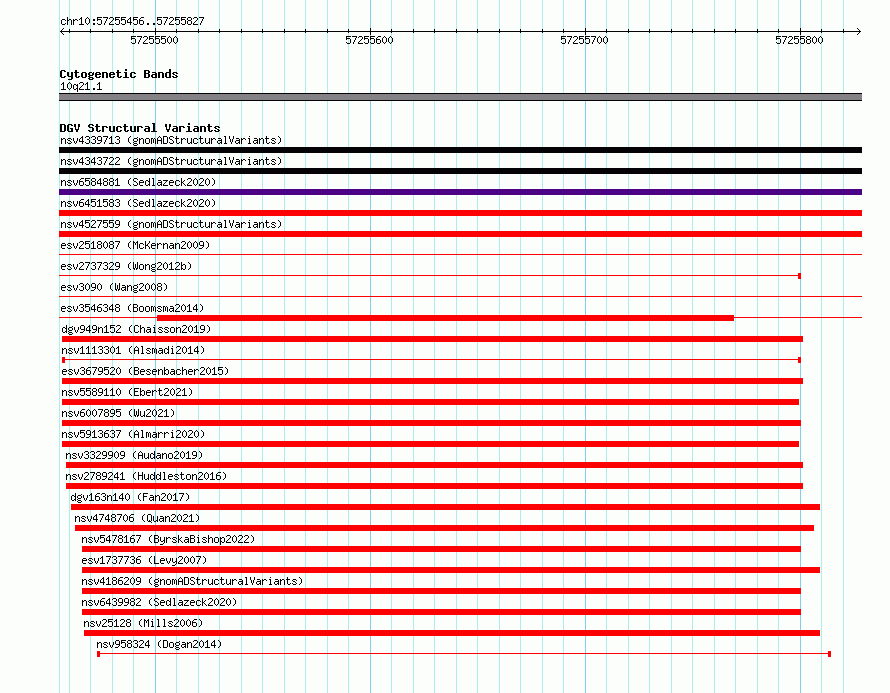Select the nsv5478167 (ByrskaBishop2022) label
This screenshot has height=693, width=890.
168,539
